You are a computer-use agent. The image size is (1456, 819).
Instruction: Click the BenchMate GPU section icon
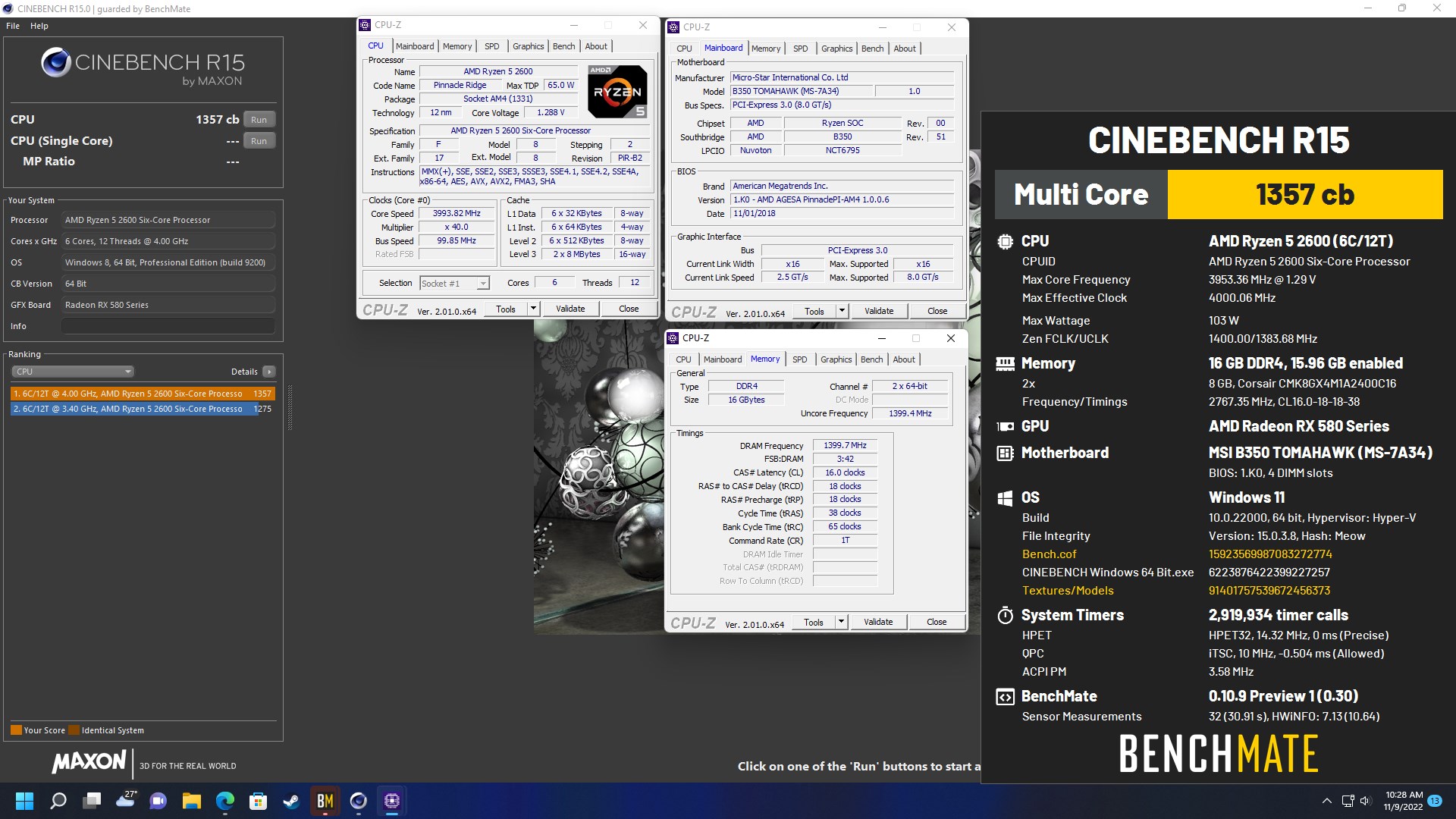(x=1005, y=426)
